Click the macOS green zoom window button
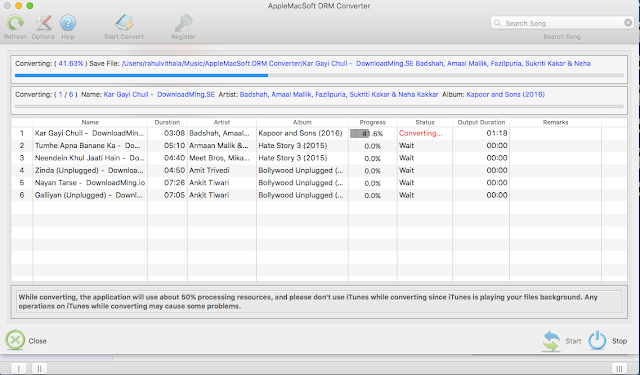Viewport: 640px width, 375px height. click(x=29, y=6)
